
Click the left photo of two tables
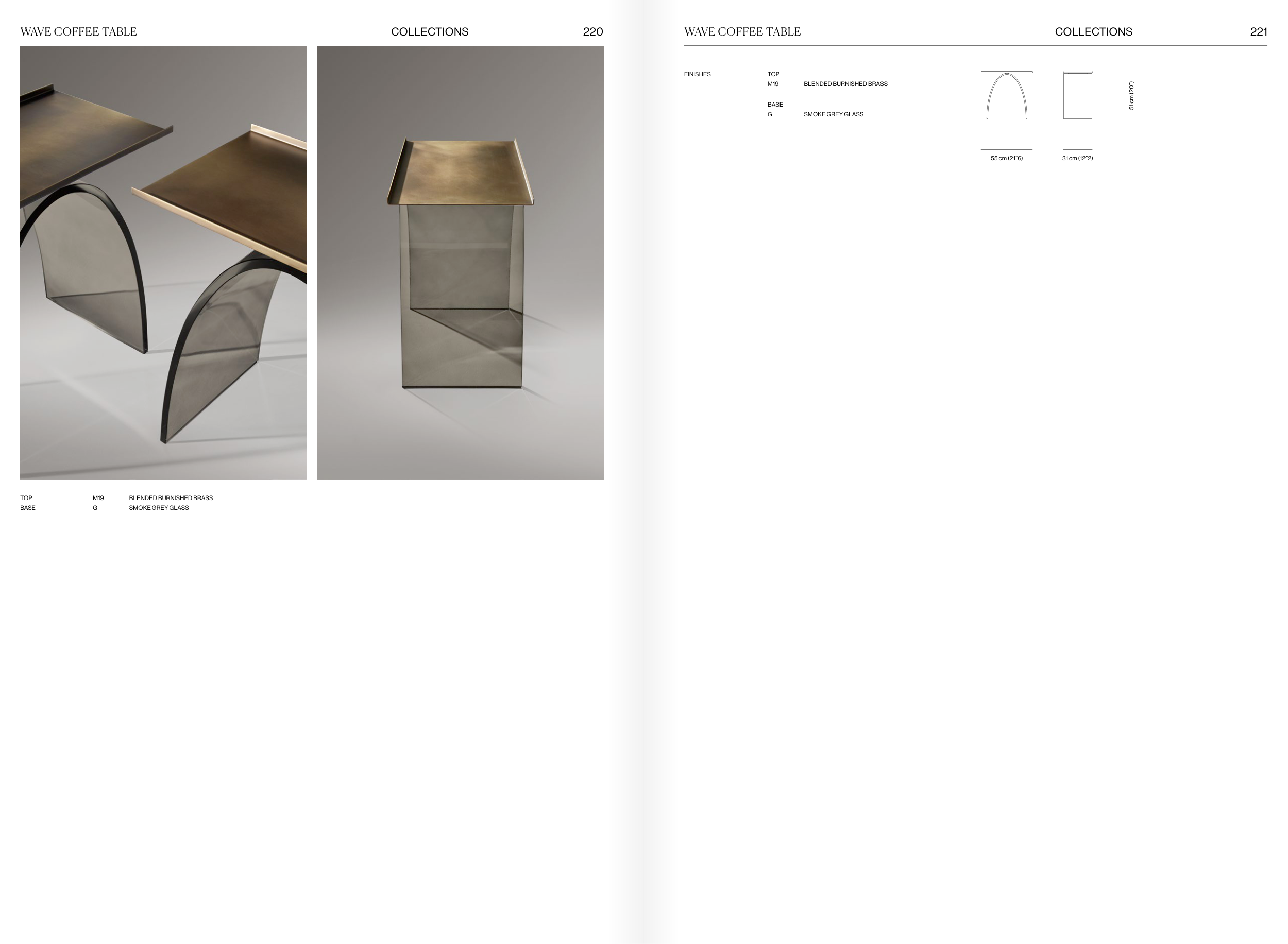click(163, 262)
